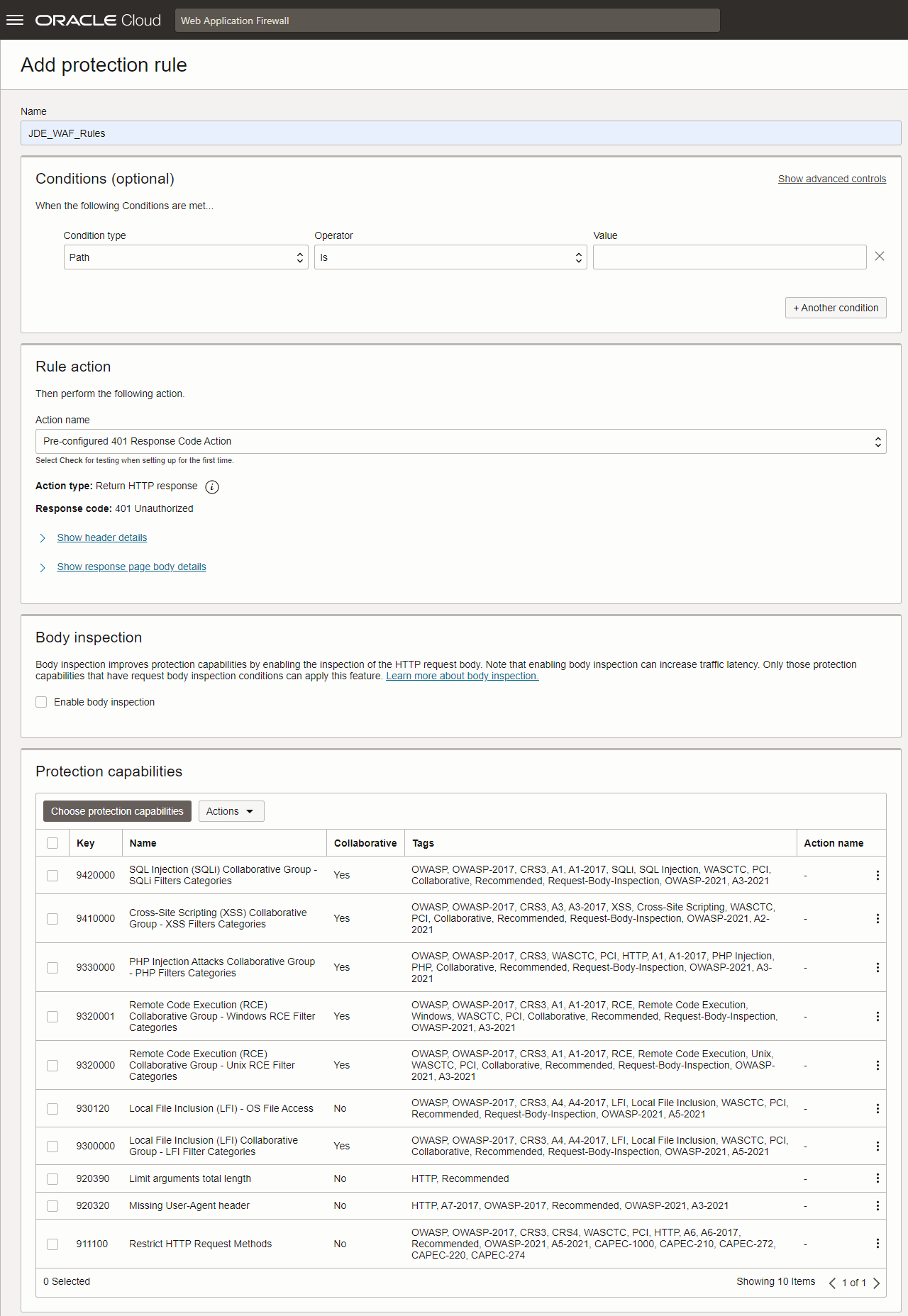
Task: Add another condition
Action: point(836,308)
